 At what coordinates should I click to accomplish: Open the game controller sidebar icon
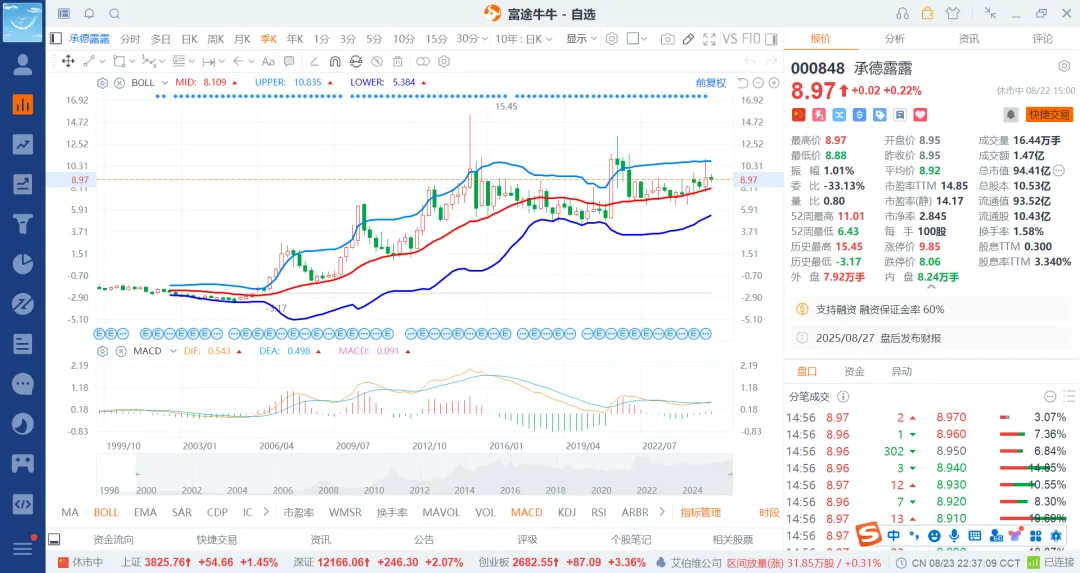tap(23, 463)
